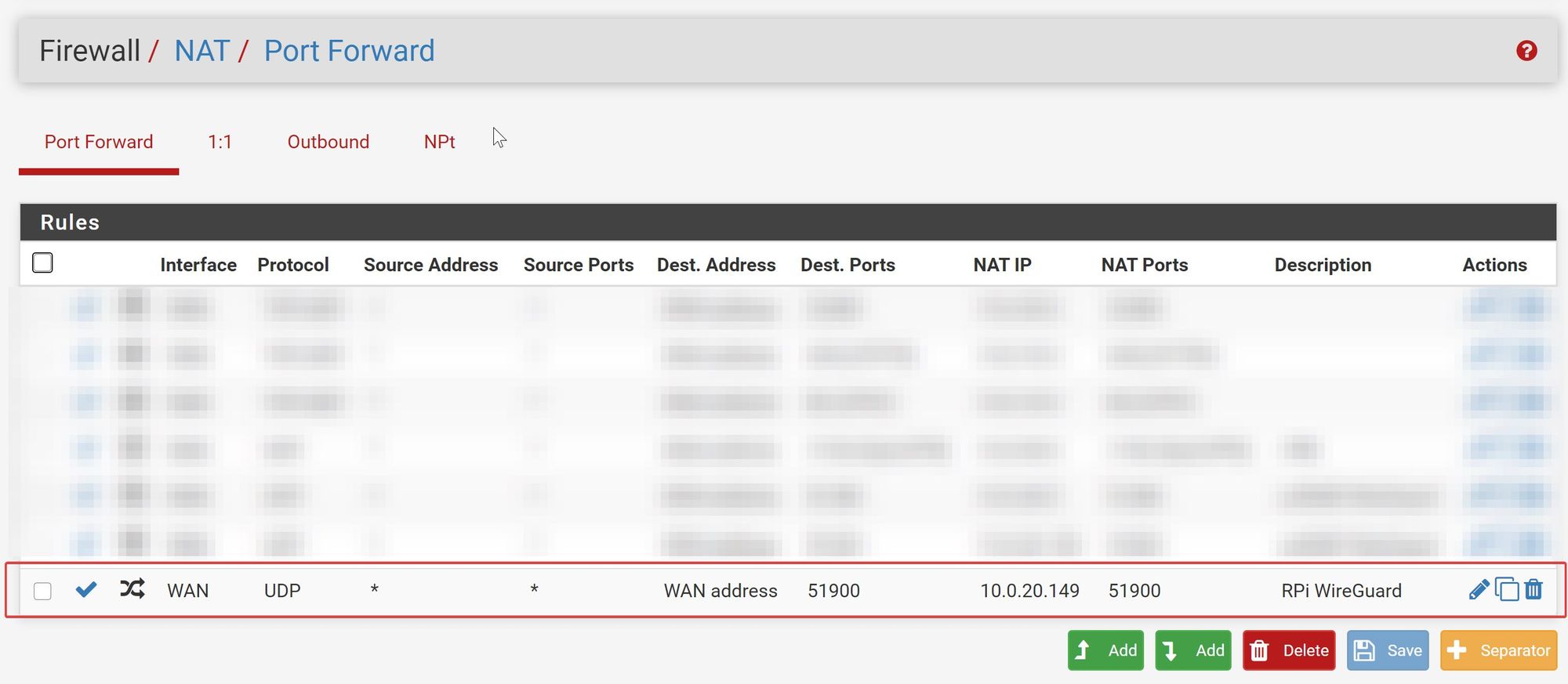Edit the RPi WireGuard rule with pencil icon

(1479, 589)
